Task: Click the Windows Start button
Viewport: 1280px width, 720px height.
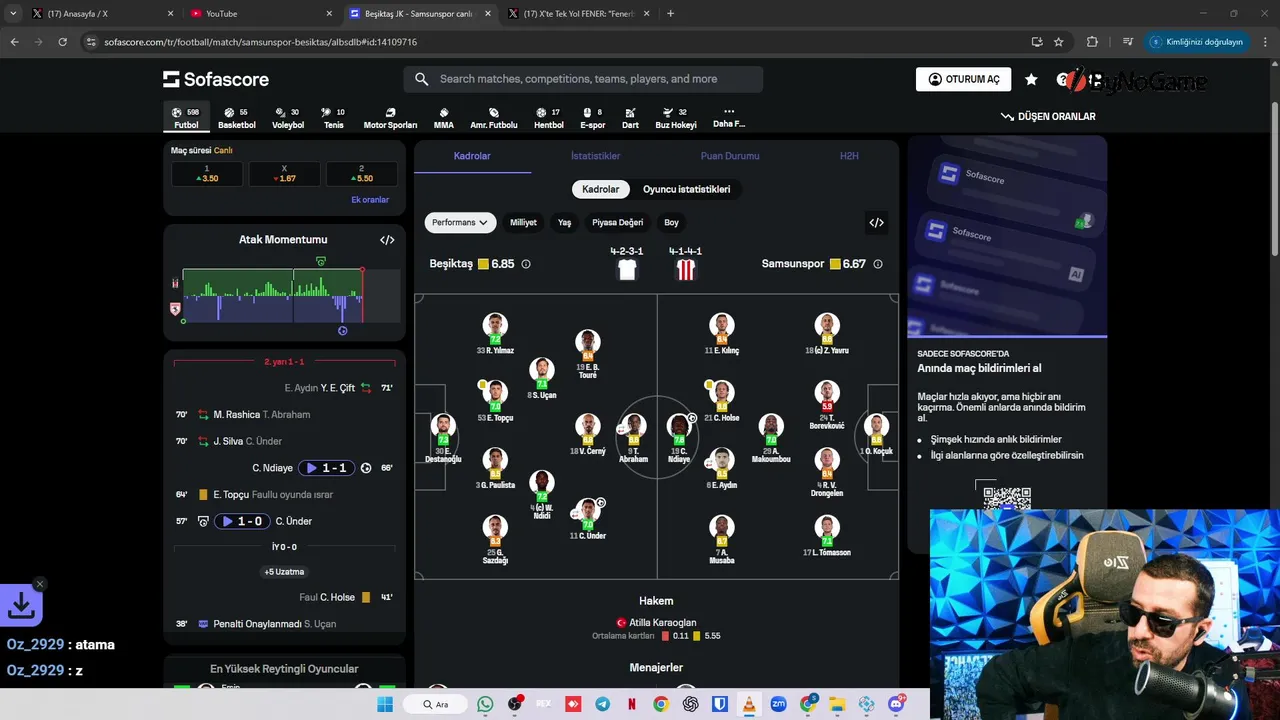Action: [385, 704]
